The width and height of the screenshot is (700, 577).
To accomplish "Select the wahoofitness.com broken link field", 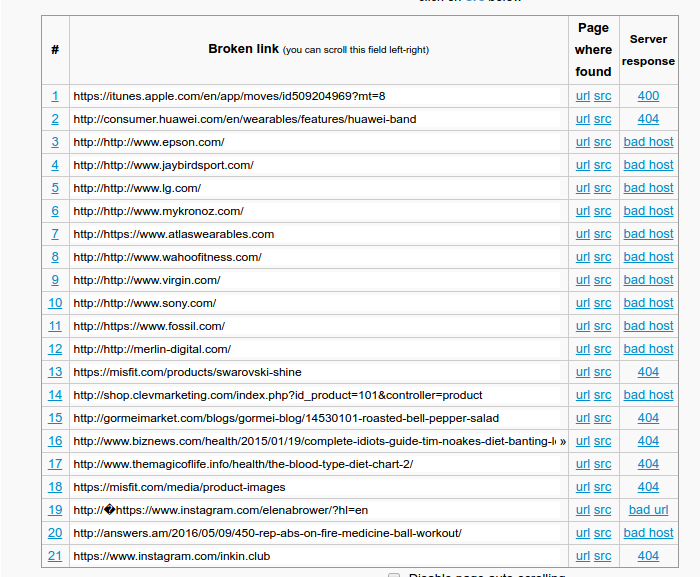I will (316, 257).
